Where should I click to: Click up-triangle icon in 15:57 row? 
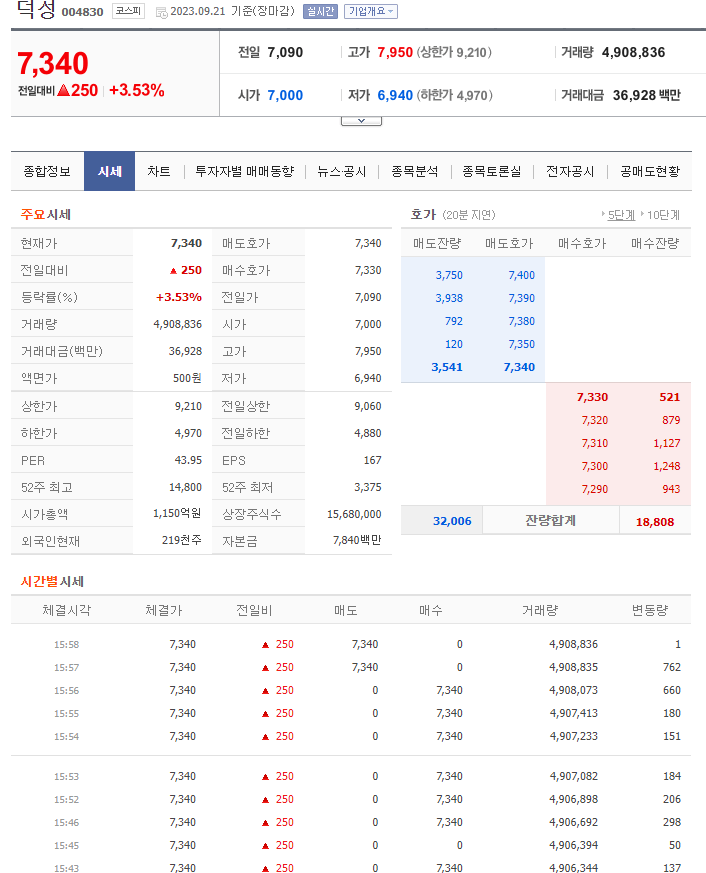point(266,668)
